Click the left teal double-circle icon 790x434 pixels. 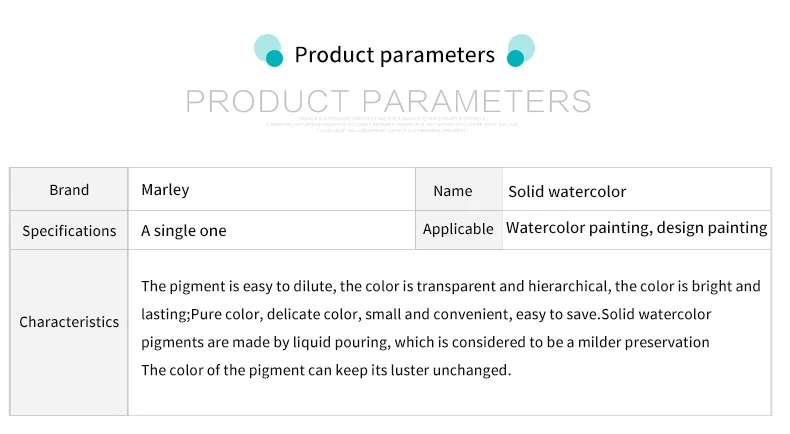tap(269, 50)
